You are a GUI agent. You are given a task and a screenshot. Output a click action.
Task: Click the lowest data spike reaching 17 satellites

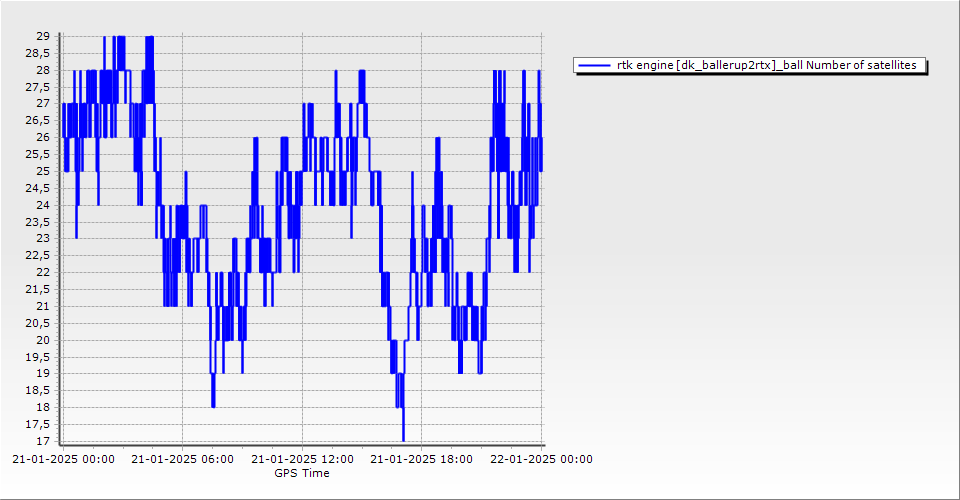coord(403,438)
